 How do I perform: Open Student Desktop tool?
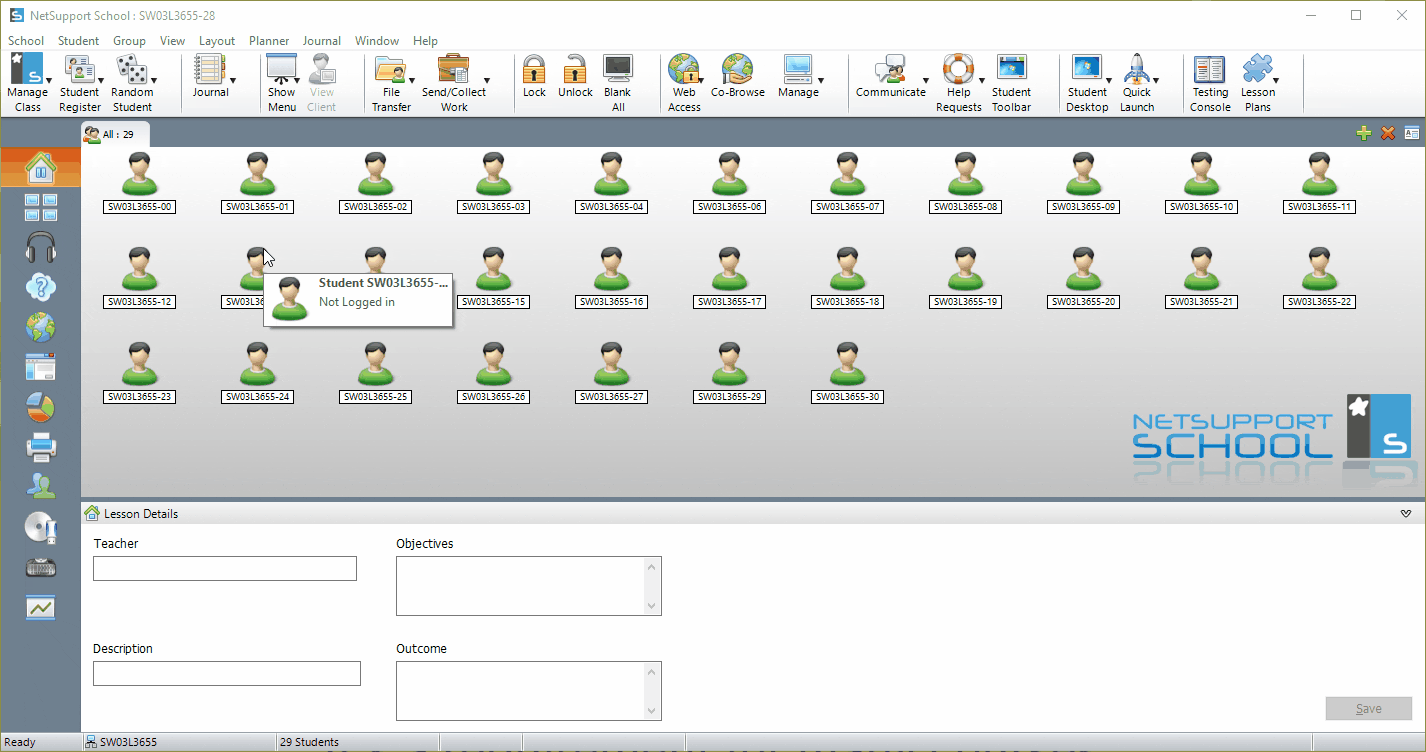1086,69
